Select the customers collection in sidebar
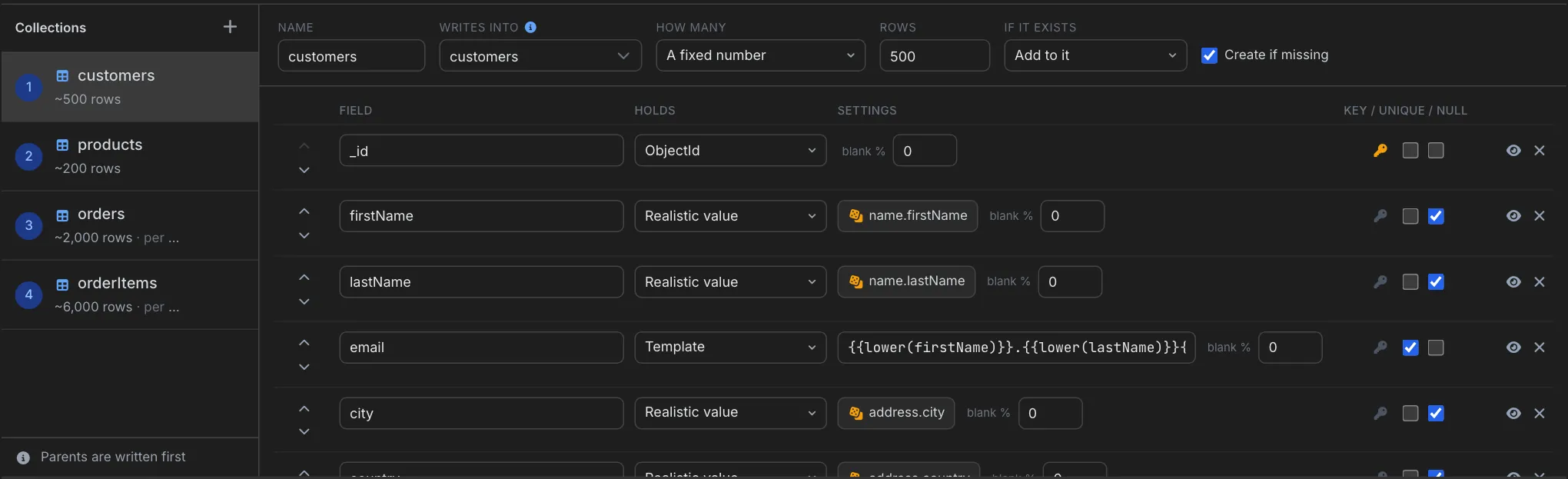Image resolution: width=1568 pixels, height=479 pixels. pyautogui.click(x=130, y=87)
